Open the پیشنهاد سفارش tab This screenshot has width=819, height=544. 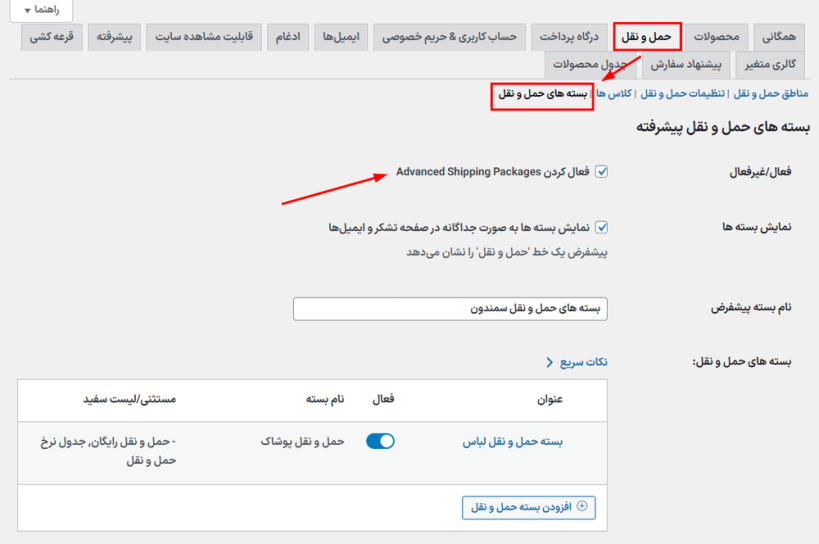click(x=686, y=65)
